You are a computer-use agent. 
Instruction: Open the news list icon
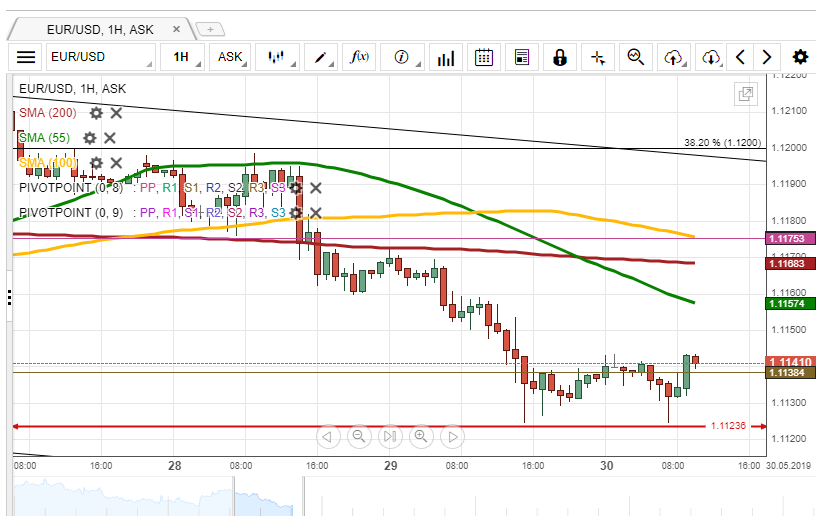(x=522, y=57)
